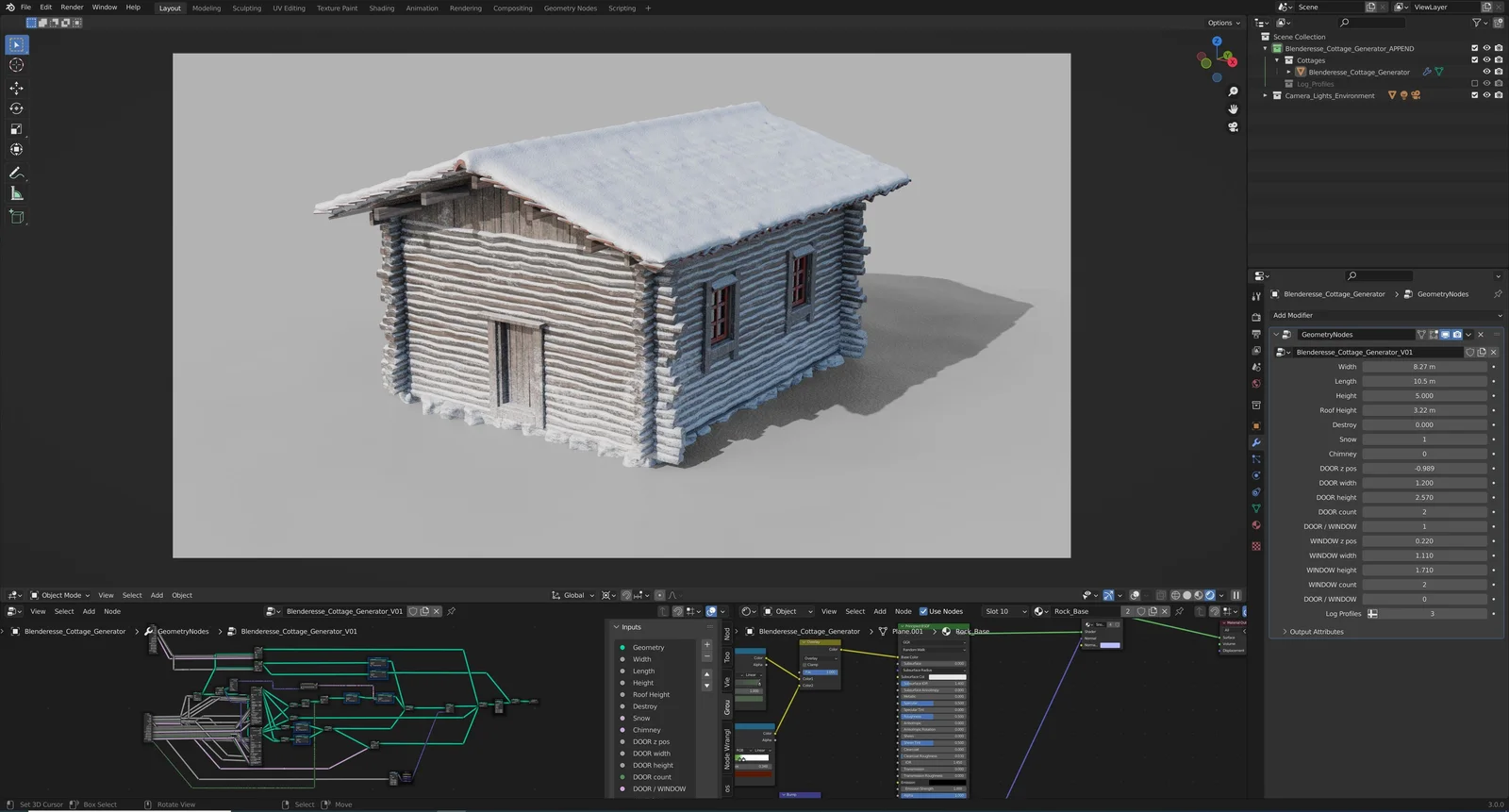The width and height of the screenshot is (1509, 812).
Task: Open the Render menu
Action: pos(72,8)
